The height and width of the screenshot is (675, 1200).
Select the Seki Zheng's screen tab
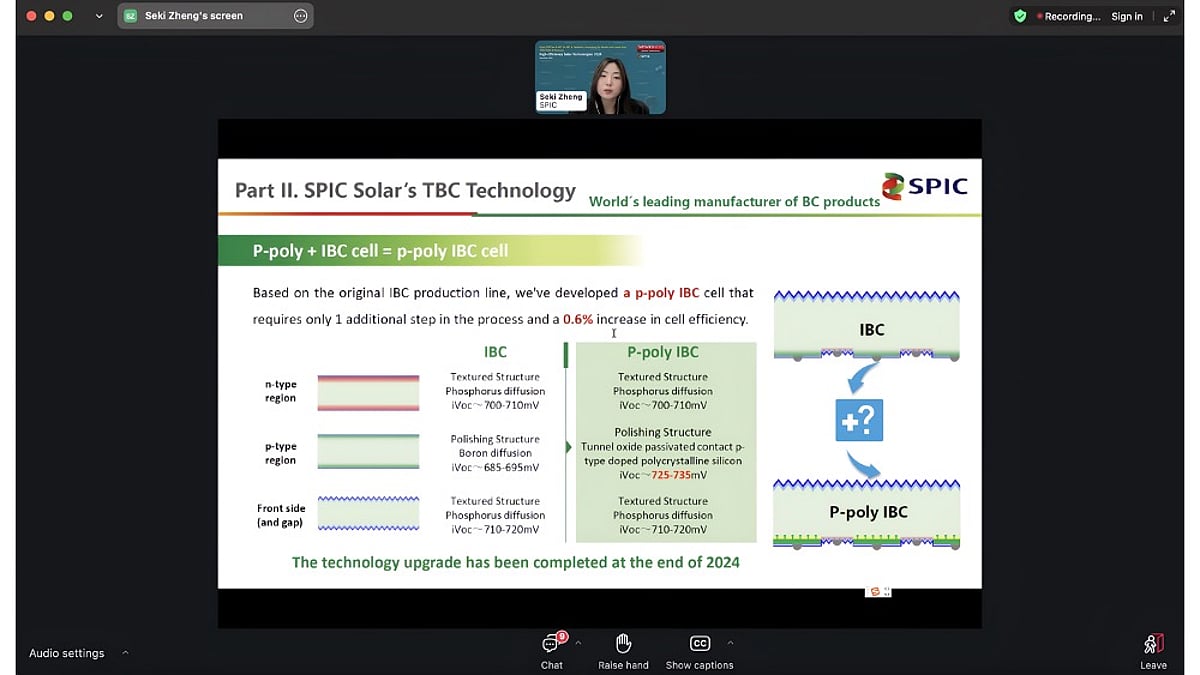194,16
